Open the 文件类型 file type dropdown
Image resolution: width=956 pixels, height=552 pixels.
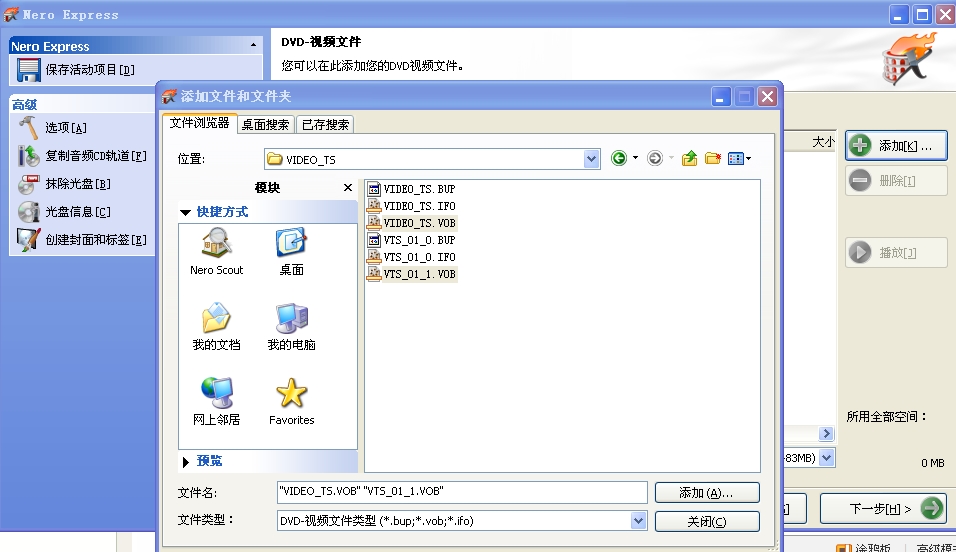point(638,521)
